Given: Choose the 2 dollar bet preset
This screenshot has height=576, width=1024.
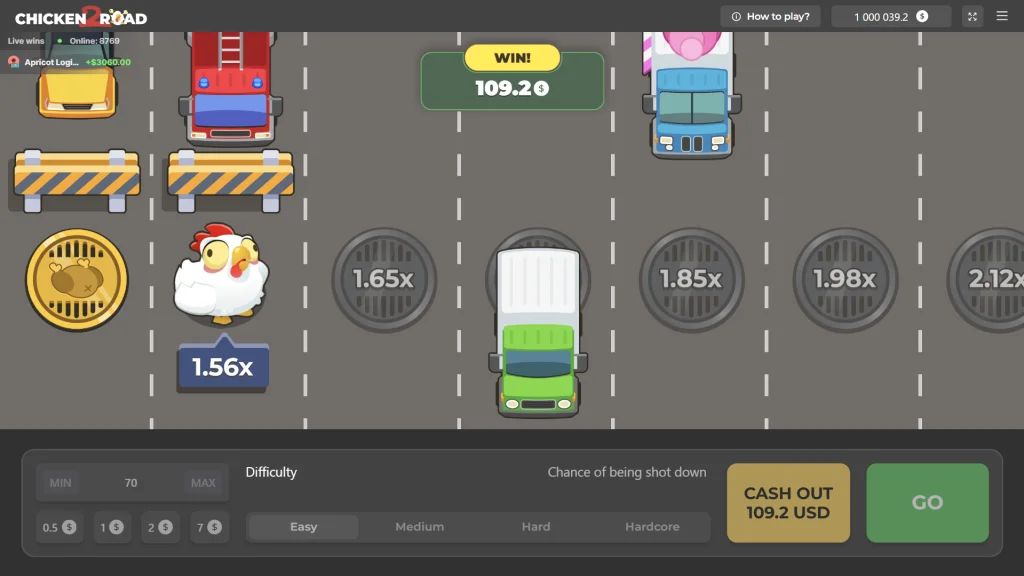Looking at the screenshot, I should (x=160, y=527).
